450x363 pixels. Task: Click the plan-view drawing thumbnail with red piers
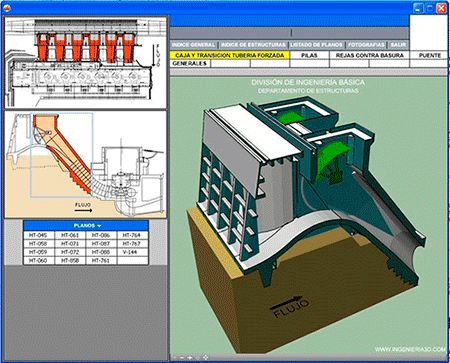pyautogui.click(x=85, y=62)
